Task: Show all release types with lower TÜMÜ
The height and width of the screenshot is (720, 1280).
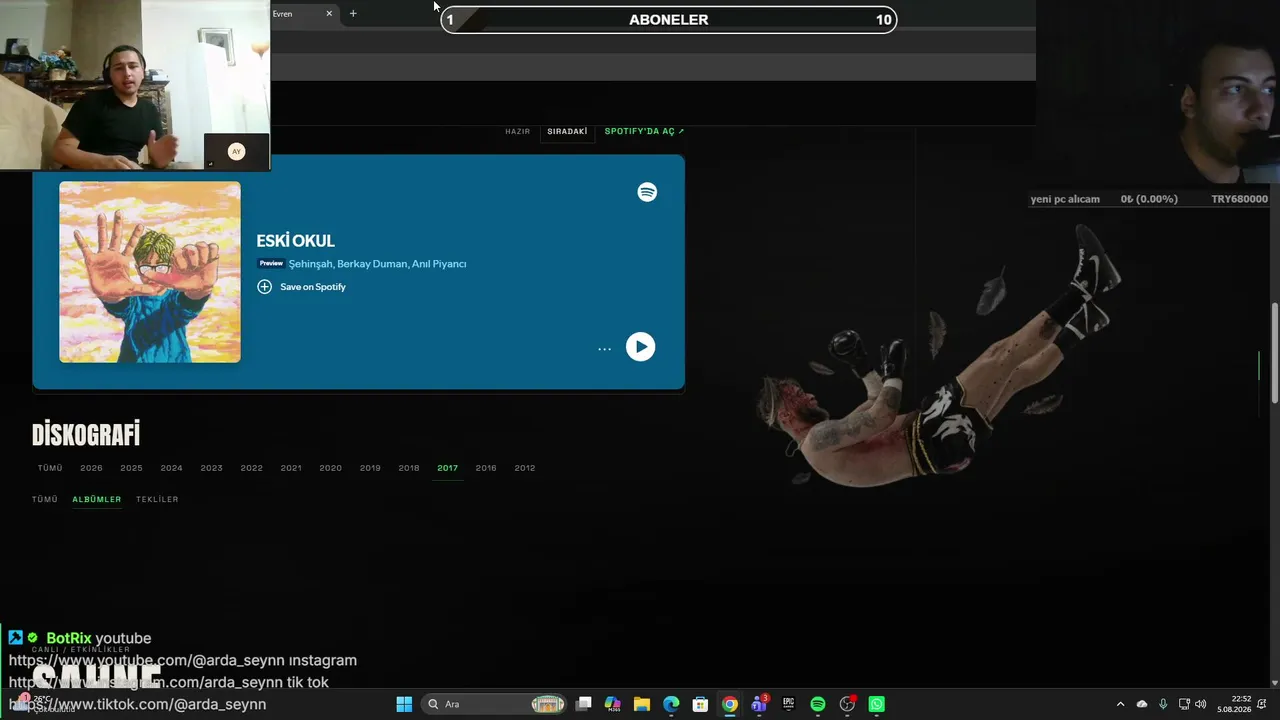Action: click(45, 499)
